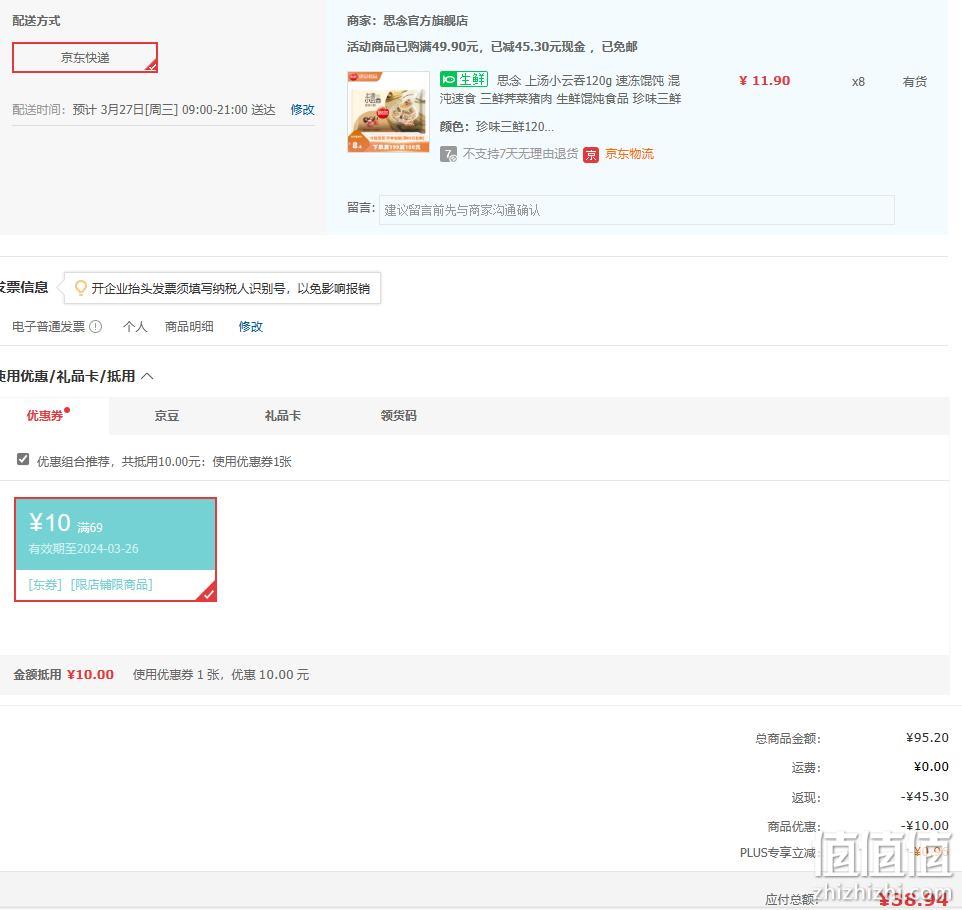Click info icon beside 电子普通发票
Screen dimensions: 962x910
[x=96, y=326]
